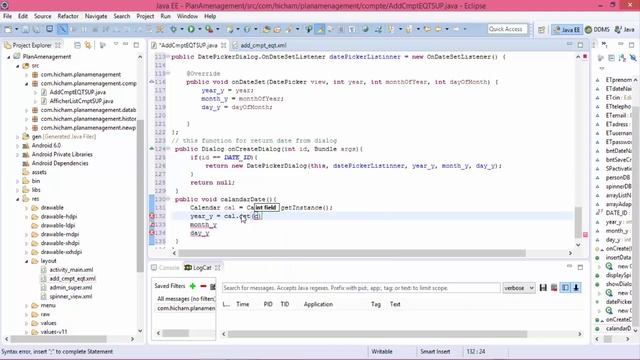Select the LogCat tab
The height and width of the screenshot is (360, 640).
pos(202,268)
